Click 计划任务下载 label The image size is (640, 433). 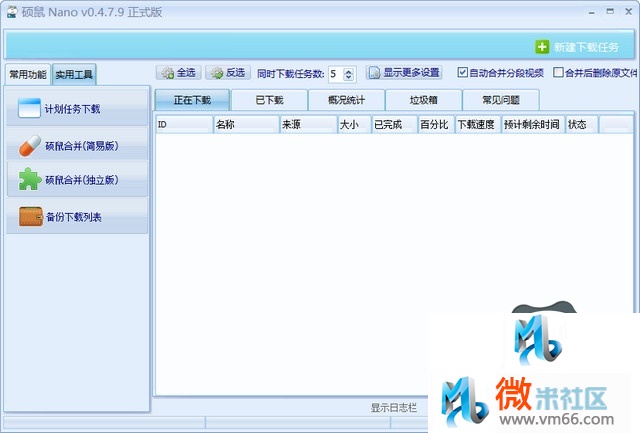click(x=72, y=109)
